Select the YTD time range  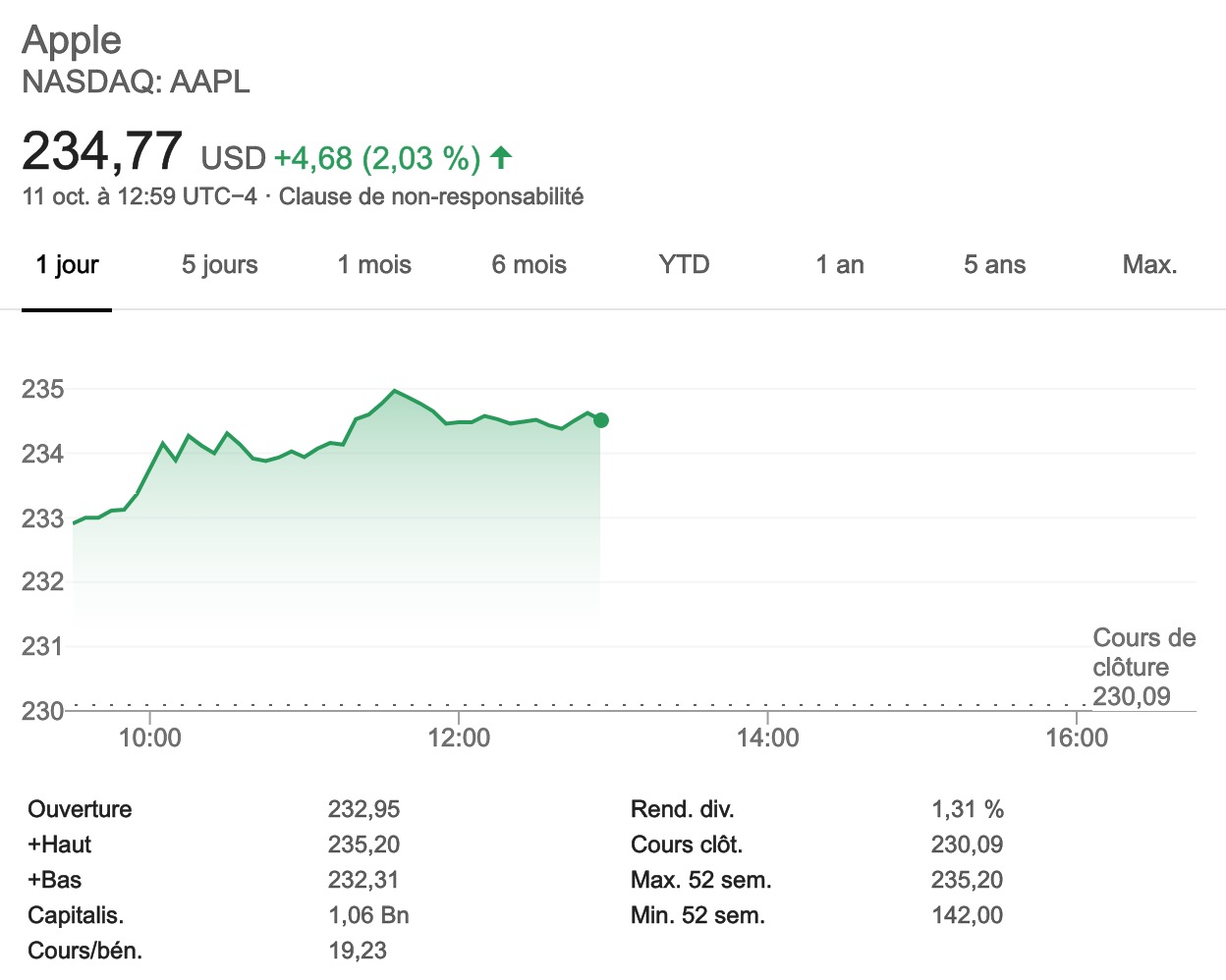[684, 264]
